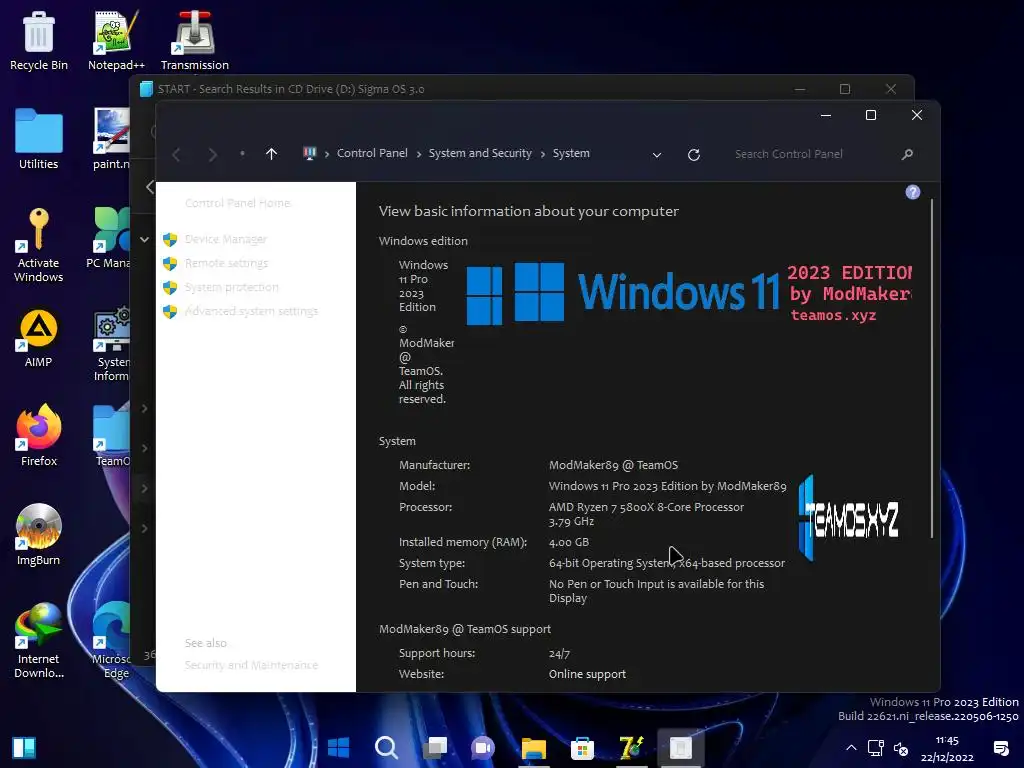Open Internet Download Manager desktop icon
Screen dimensions: 1024x768
click(x=39, y=640)
